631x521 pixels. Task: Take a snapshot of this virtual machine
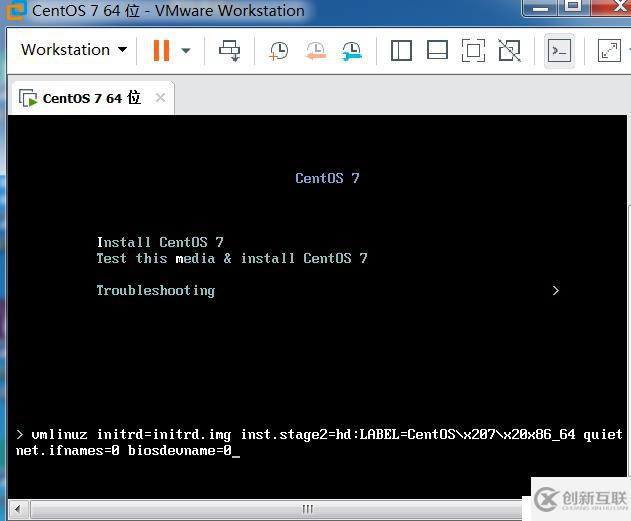pyautogui.click(x=278, y=51)
